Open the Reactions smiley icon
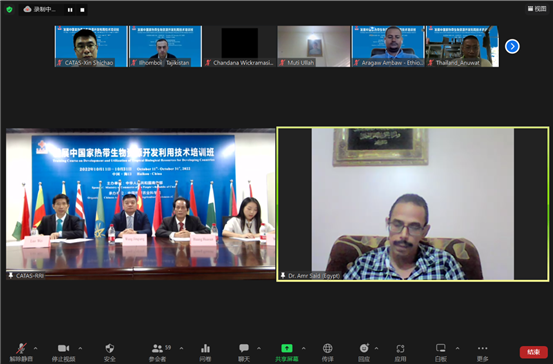 click(364, 348)
